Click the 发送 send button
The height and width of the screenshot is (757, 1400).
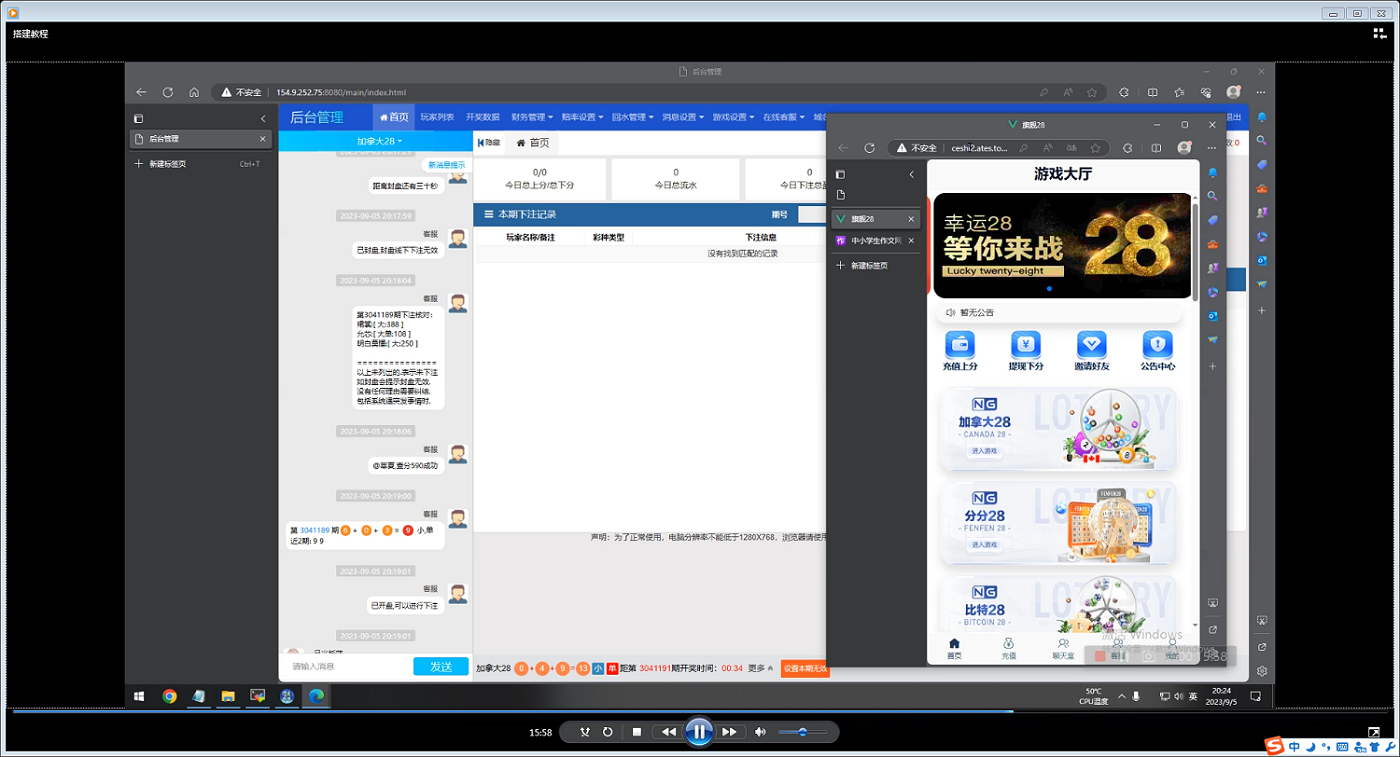(440, 666)
